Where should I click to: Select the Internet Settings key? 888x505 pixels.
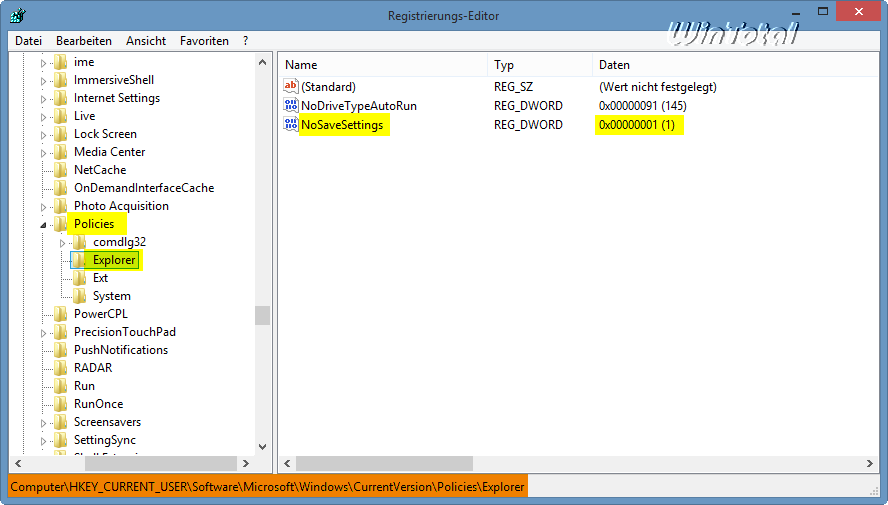pyautogui.click(x=117, y=99)
